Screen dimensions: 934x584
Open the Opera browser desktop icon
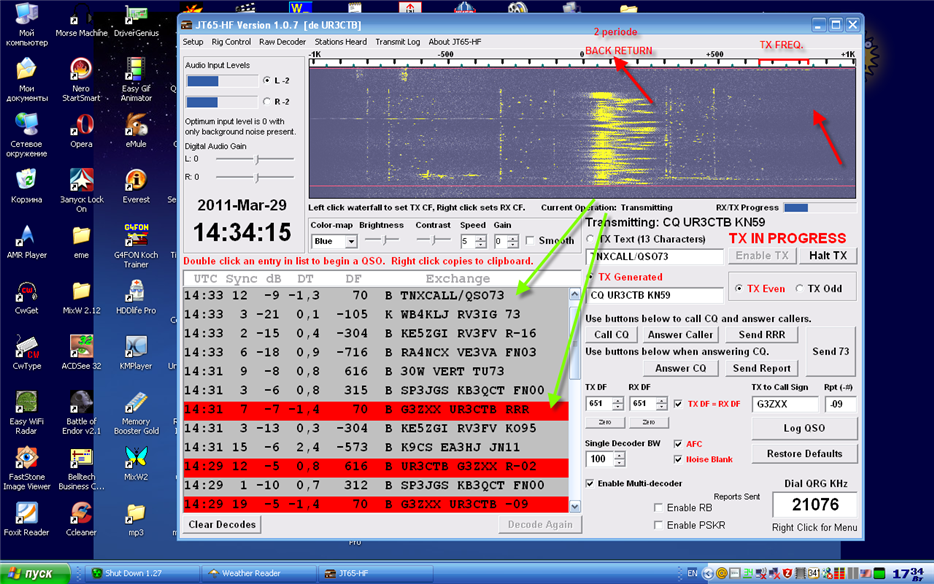pos(81,125)
